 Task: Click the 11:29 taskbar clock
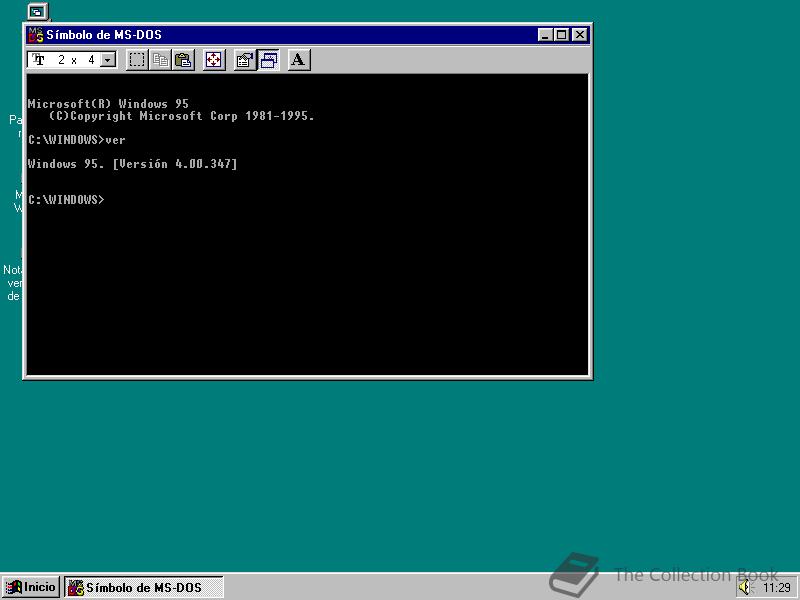(x=777, y=588)
